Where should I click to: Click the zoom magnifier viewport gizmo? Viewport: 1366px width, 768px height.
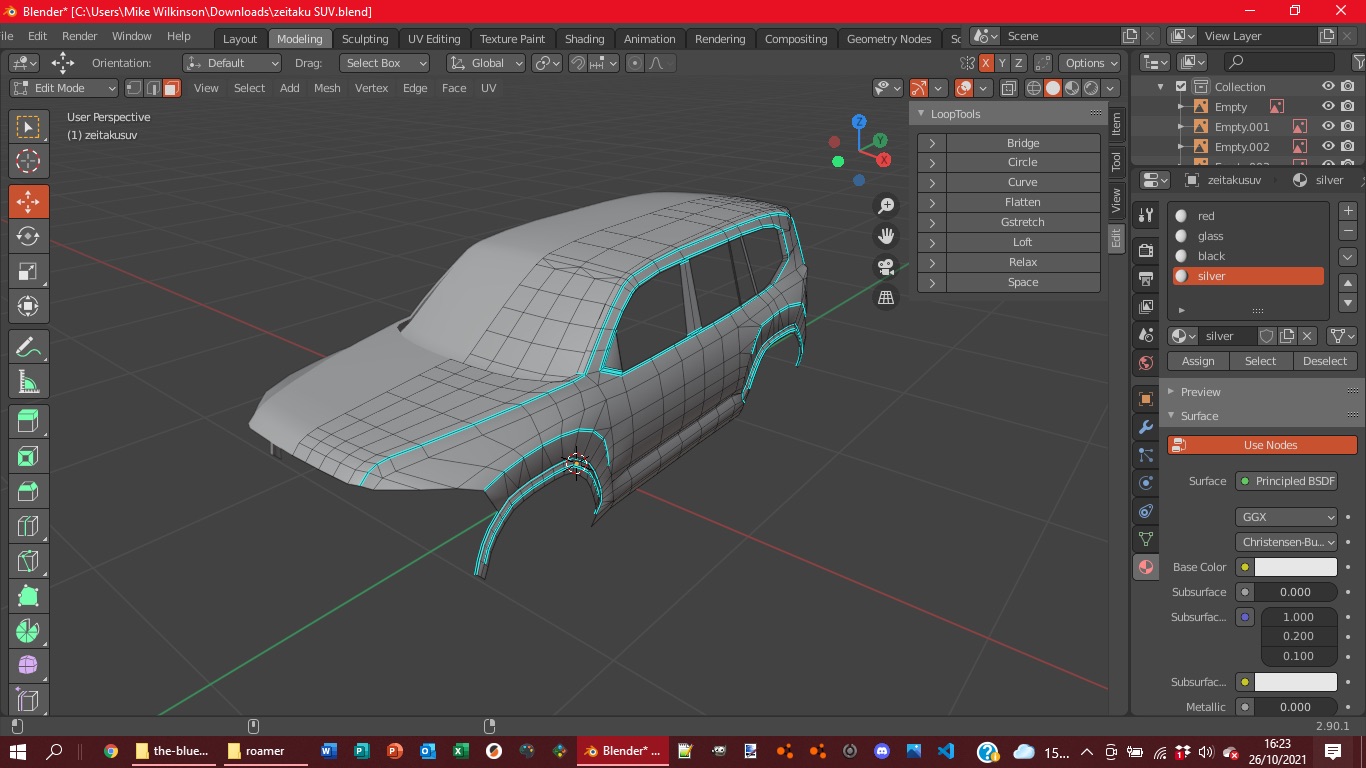[886, 206]
